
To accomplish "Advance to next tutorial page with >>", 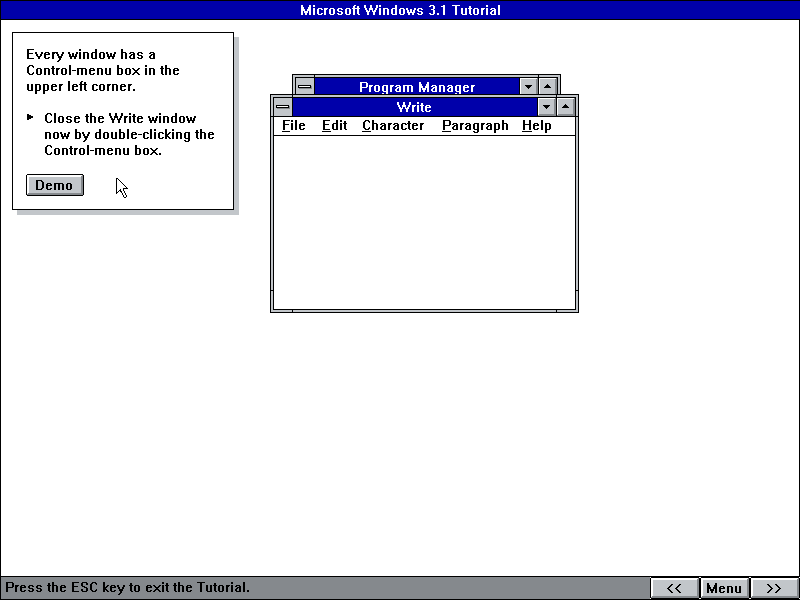I will pyautogui.click(x=774, y=588).
